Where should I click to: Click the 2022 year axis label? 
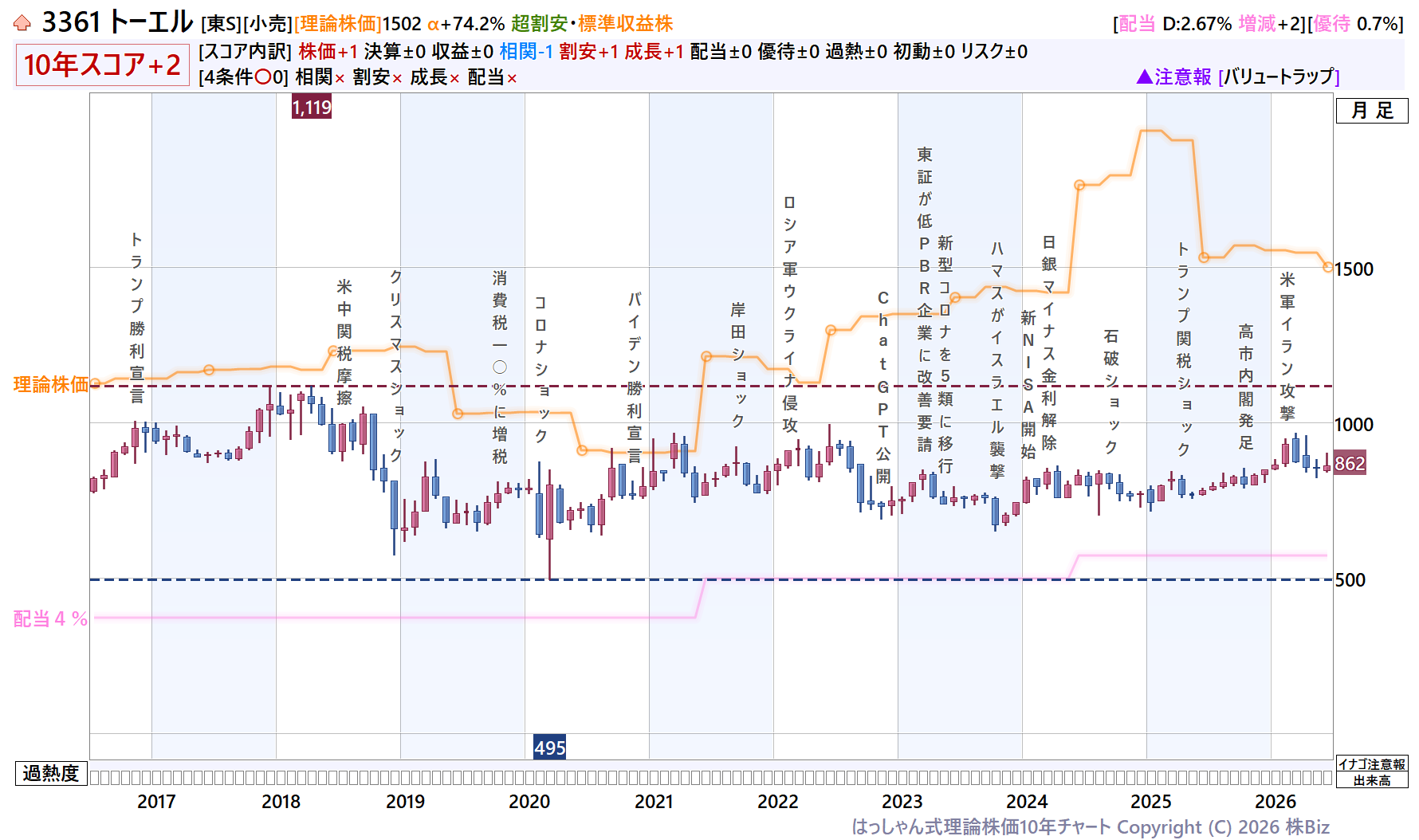pos(778,801)
